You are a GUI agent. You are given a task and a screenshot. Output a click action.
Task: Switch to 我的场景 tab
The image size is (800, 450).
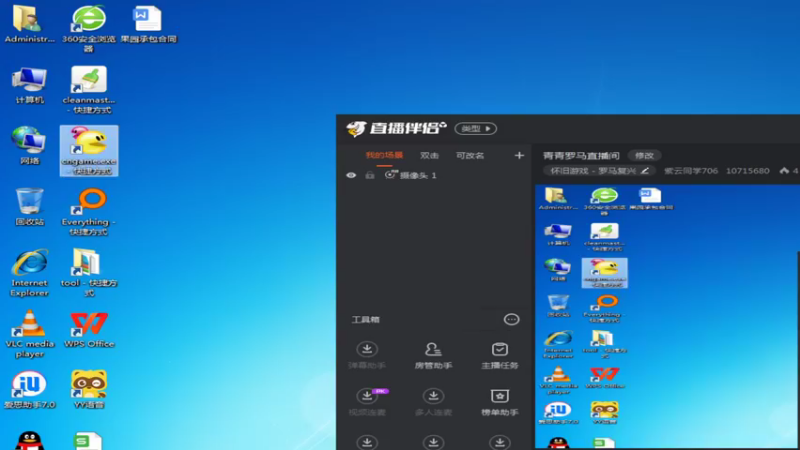pyautogui.click(x=384, y=155)
